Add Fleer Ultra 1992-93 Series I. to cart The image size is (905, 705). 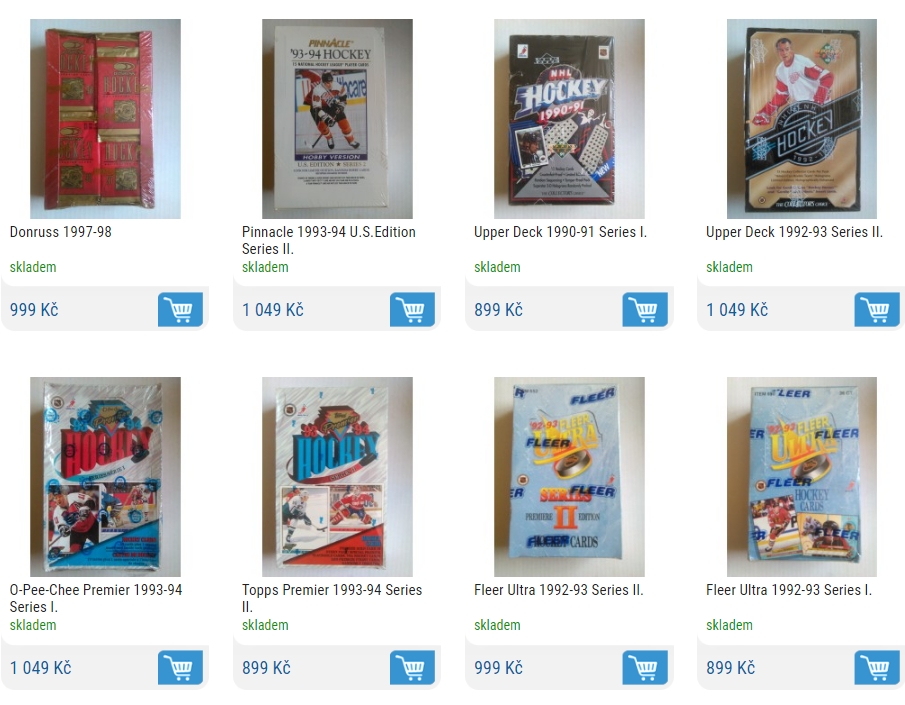tap(877, 667)
